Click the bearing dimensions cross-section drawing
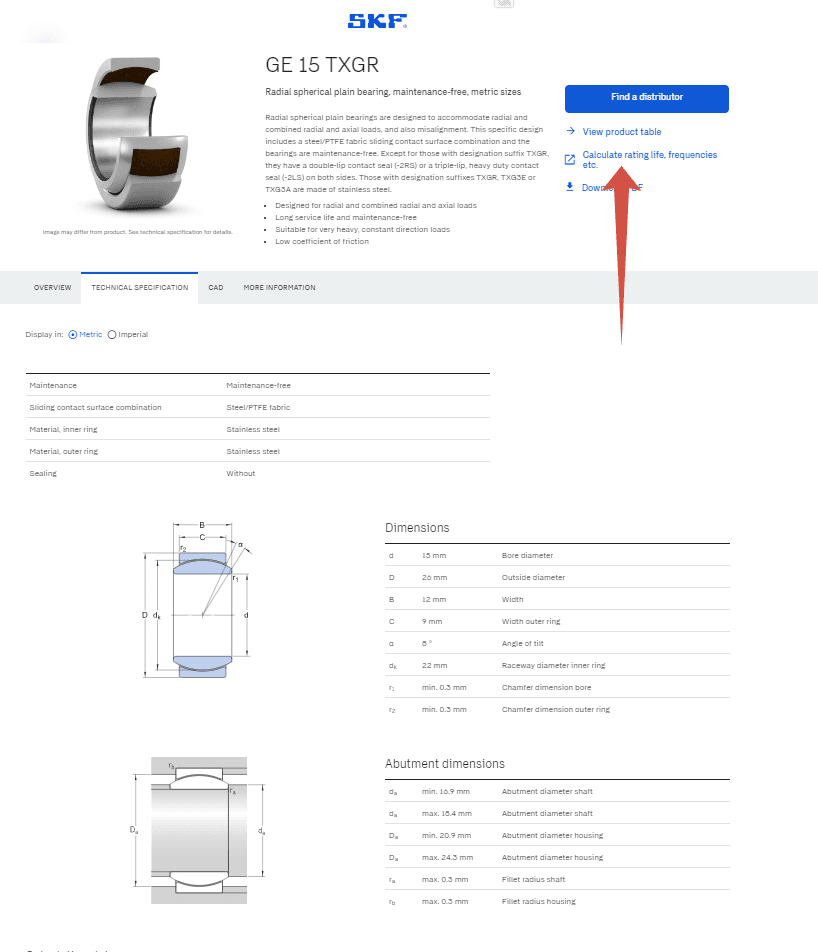 tap(200, 599)
